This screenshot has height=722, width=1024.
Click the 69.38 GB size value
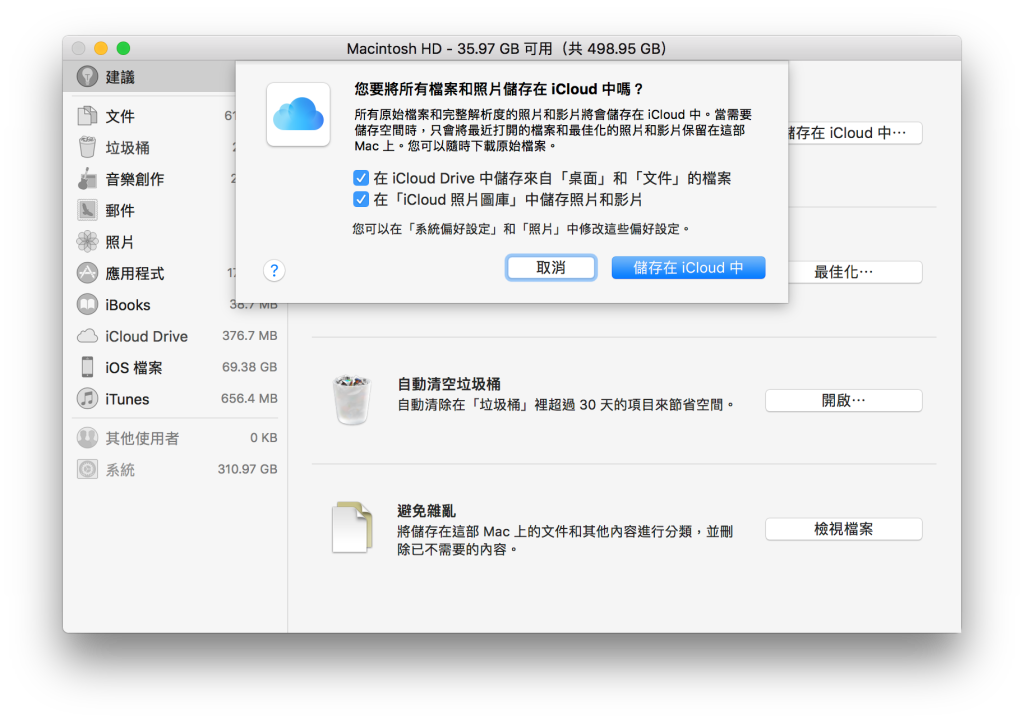tap(249, 367)
